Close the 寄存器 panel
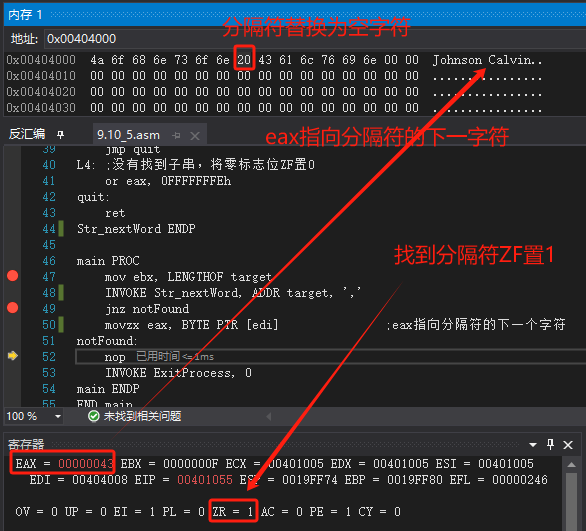 pyautogui.click(x=568, y=445)
